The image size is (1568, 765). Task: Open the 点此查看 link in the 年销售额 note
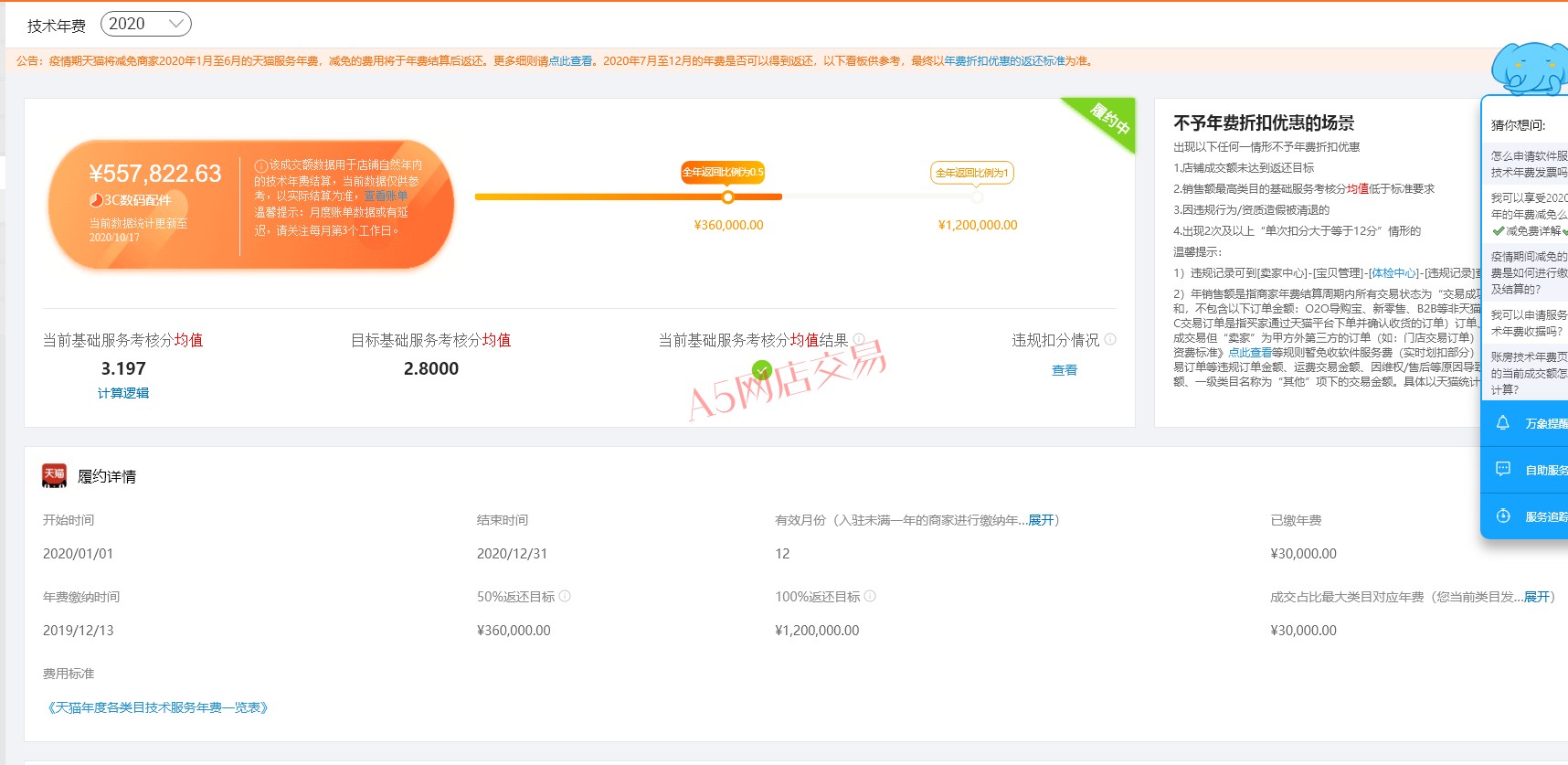tap(1250, 352)
